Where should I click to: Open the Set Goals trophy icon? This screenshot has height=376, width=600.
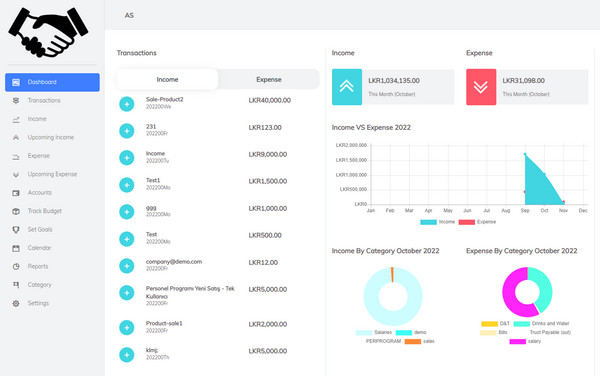pos(16,230)
